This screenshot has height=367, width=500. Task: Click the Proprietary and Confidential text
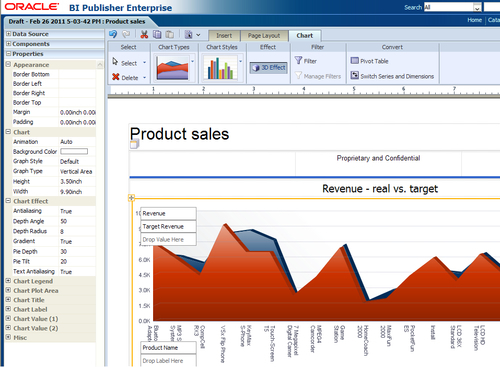point(378,158)
